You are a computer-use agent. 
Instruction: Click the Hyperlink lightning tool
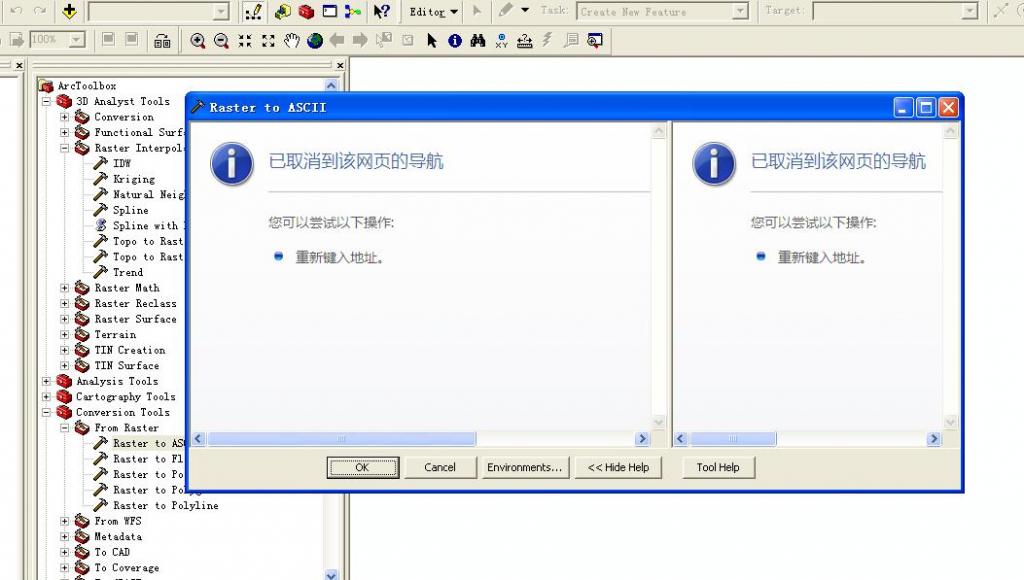547,40
